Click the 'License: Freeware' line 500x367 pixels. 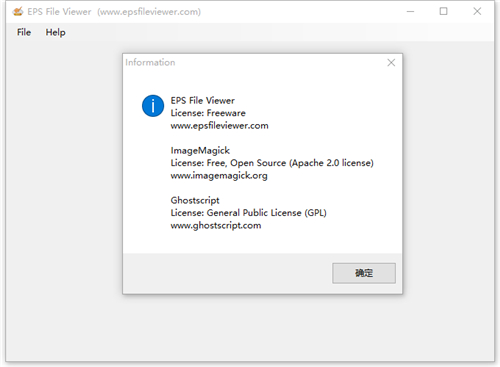pos(208,113)
